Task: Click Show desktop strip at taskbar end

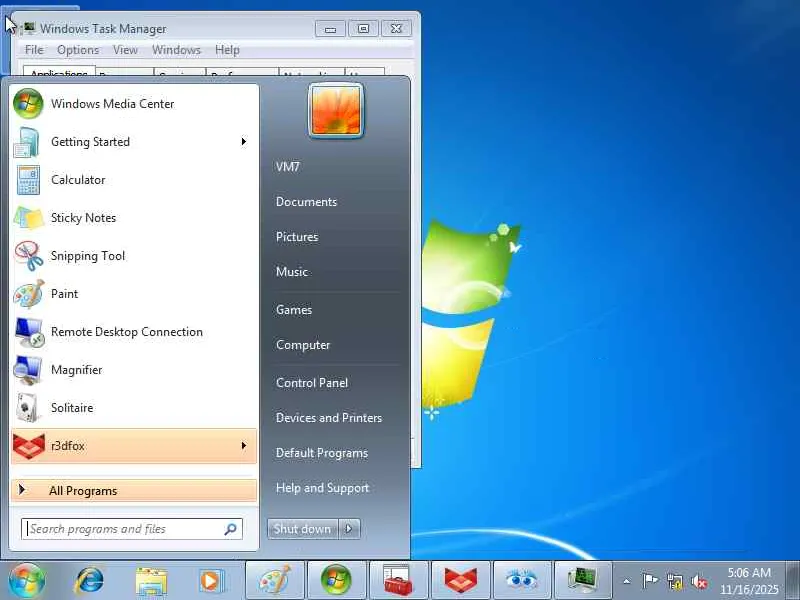Action: [x=792, y=580]
